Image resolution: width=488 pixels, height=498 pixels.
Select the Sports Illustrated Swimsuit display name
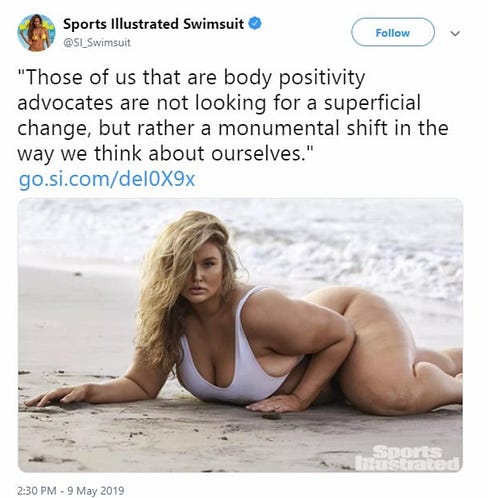click(x=153, y=24)
